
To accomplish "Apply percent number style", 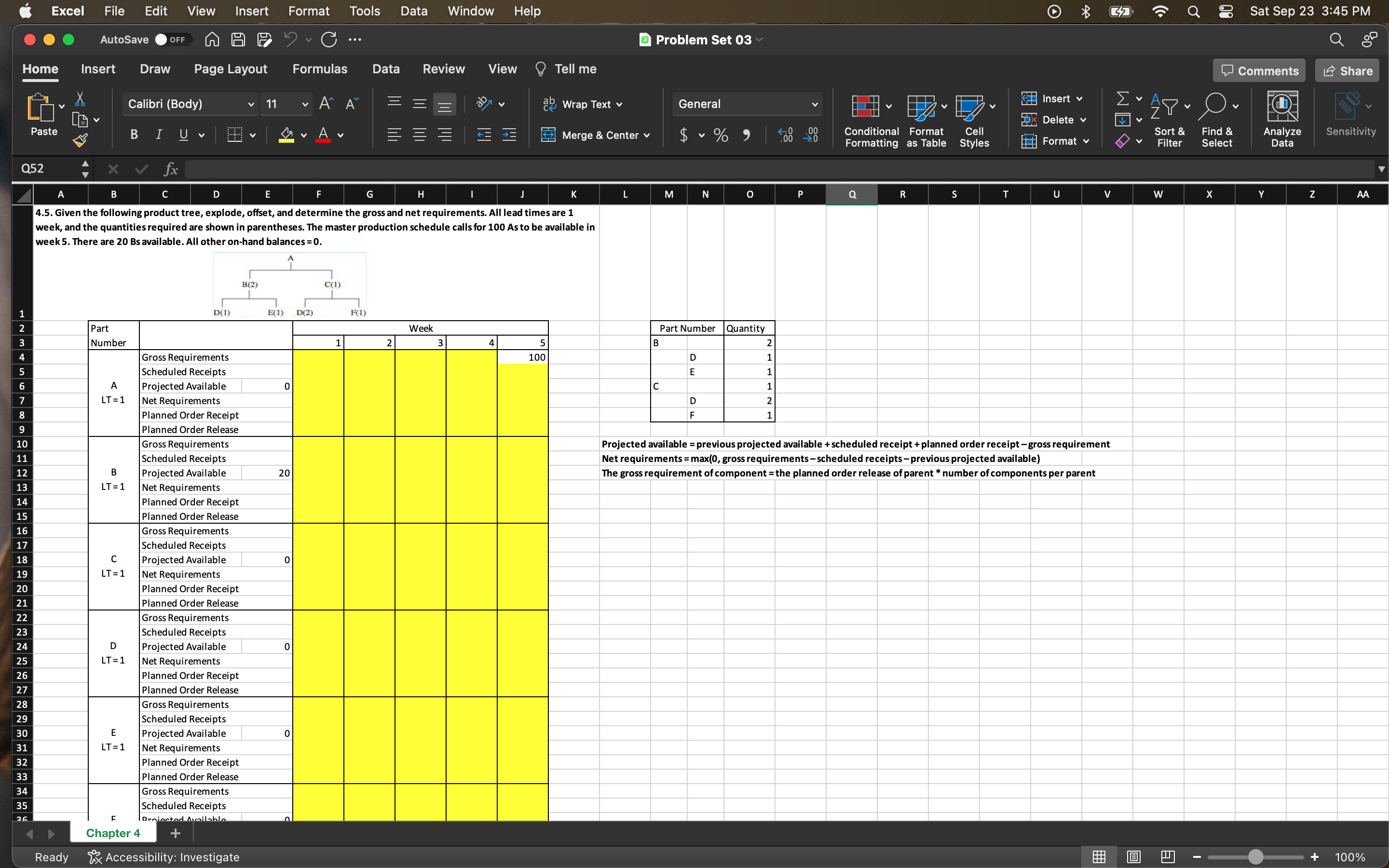I will pos(721,135).
